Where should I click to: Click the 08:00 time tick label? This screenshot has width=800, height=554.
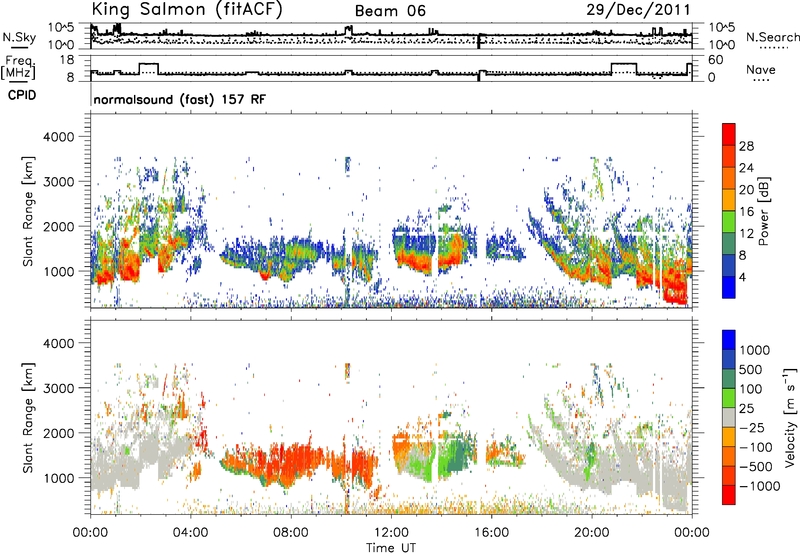pyautogui.click(x=291, y=533)
